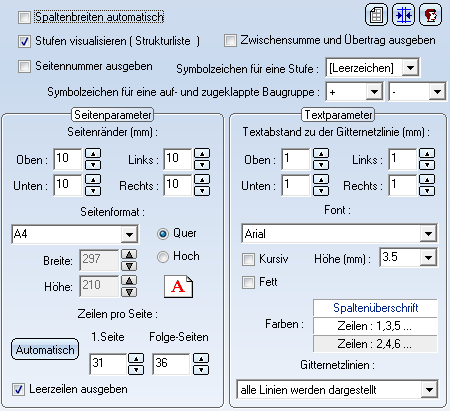Enable Fett font style
This screenshot has width=450, height=411.
click(248, 283)
